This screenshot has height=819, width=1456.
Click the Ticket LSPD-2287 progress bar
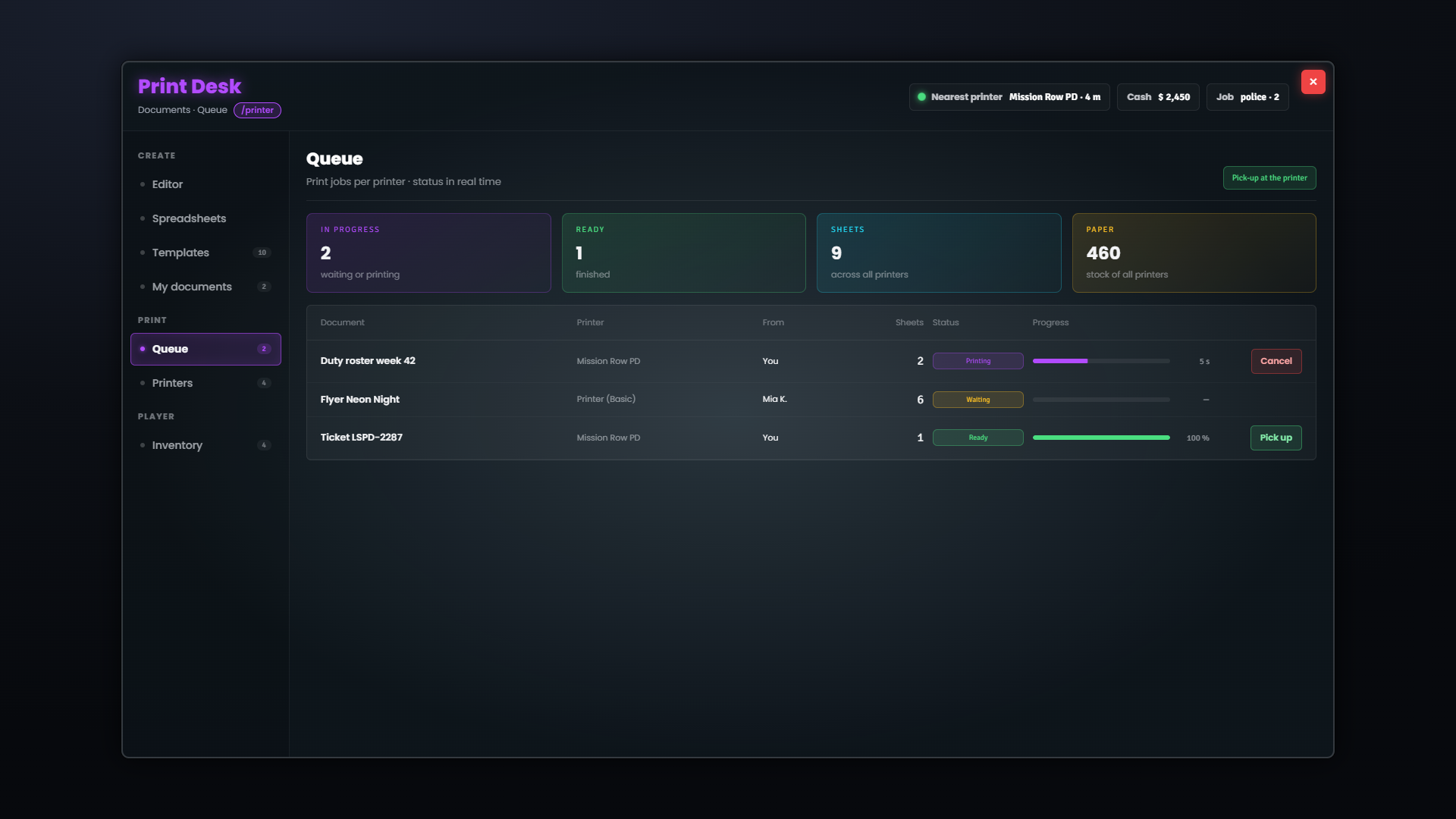[x=1101, y=438]
